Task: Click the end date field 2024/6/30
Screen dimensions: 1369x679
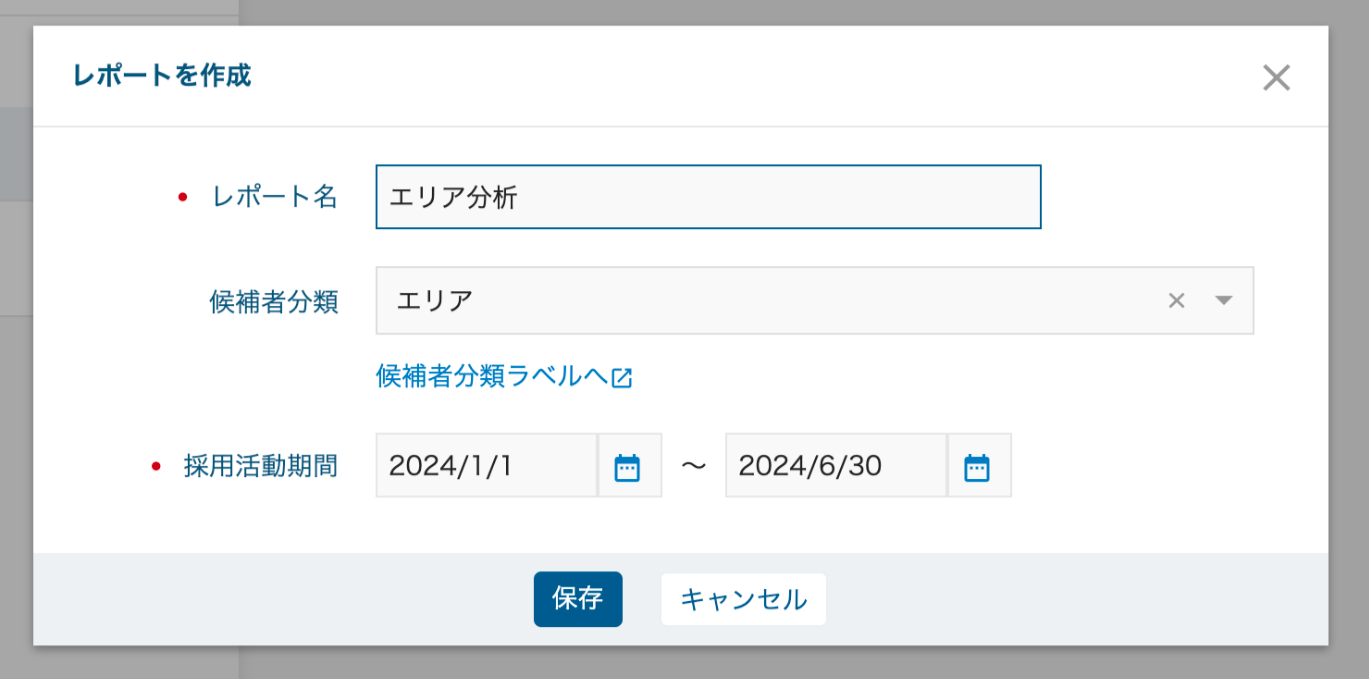Action: (x=836, y=466)
